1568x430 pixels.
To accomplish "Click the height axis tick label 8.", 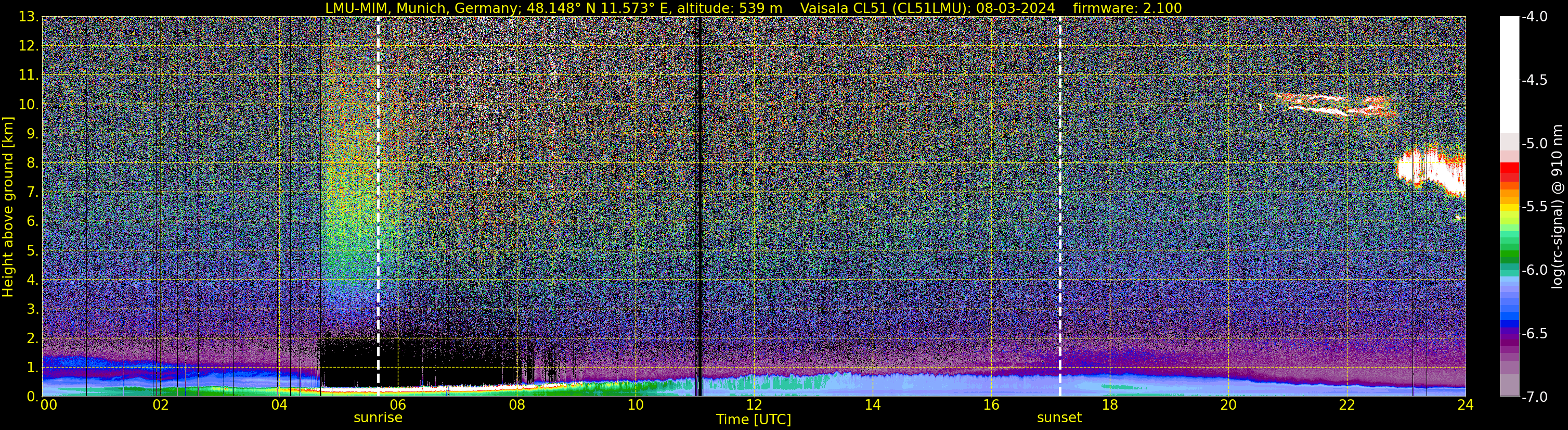I will [32, 162].
